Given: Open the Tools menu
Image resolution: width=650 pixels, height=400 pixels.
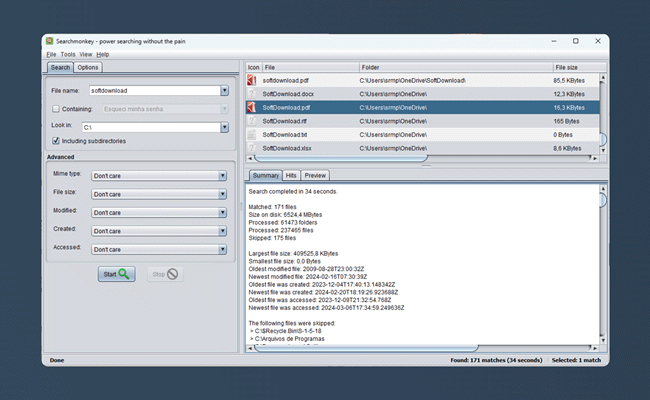Looking at the screenshot, I should point(68,54).
